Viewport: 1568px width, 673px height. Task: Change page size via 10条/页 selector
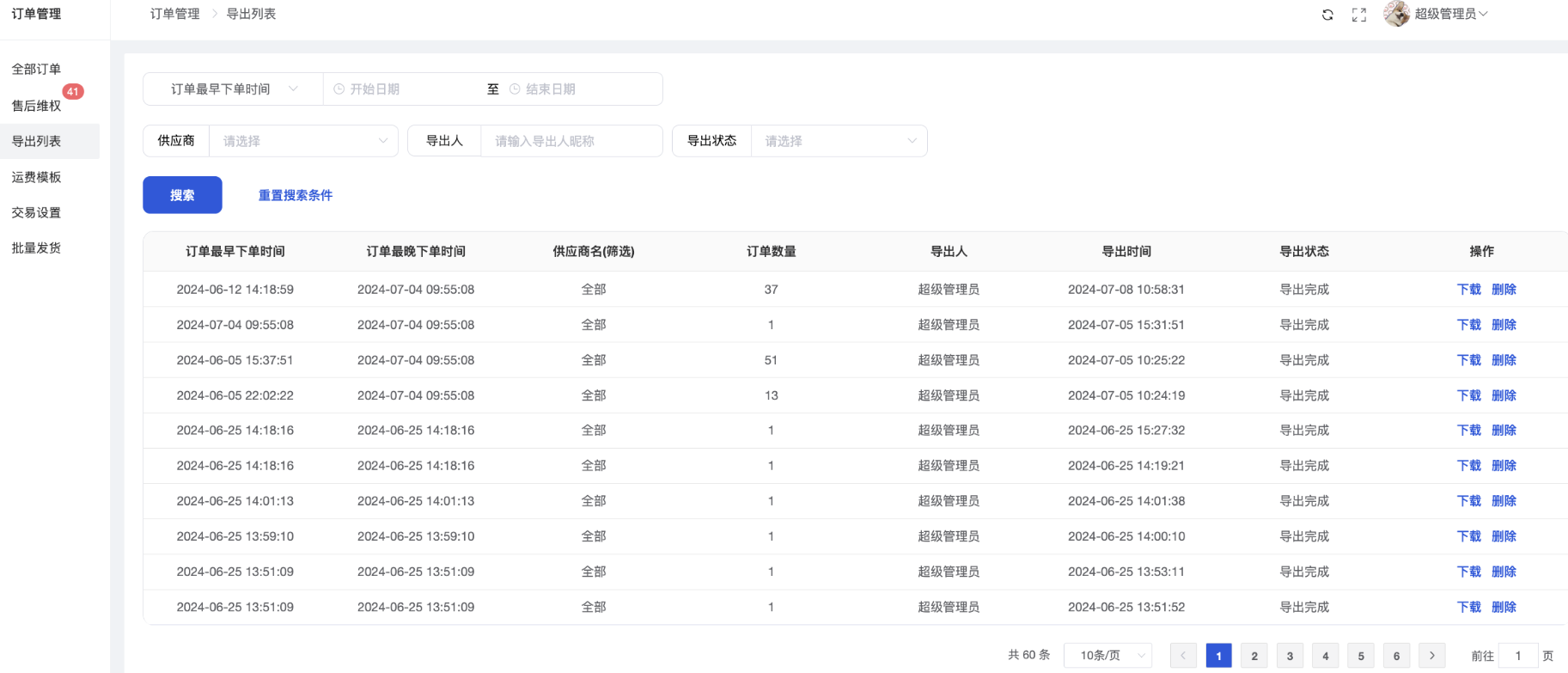click(x=1107, y=656)
